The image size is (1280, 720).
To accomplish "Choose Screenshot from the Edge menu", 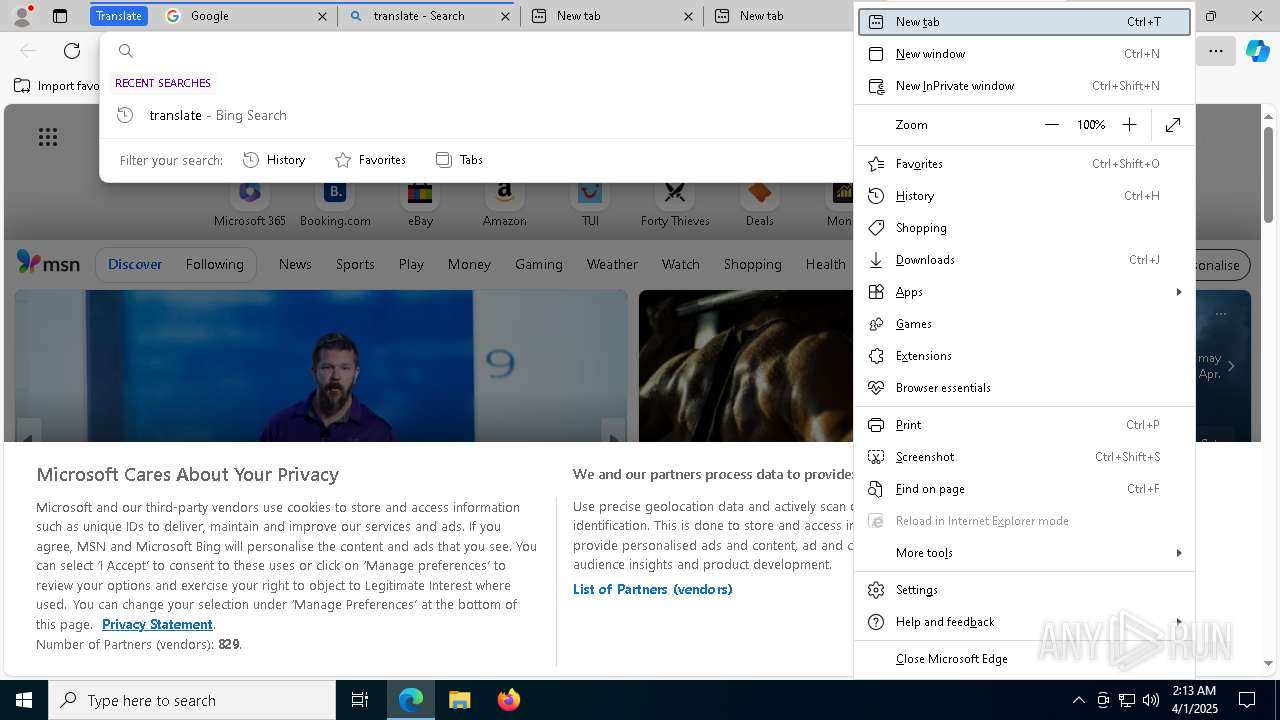I will click(x=1024, y=457).
